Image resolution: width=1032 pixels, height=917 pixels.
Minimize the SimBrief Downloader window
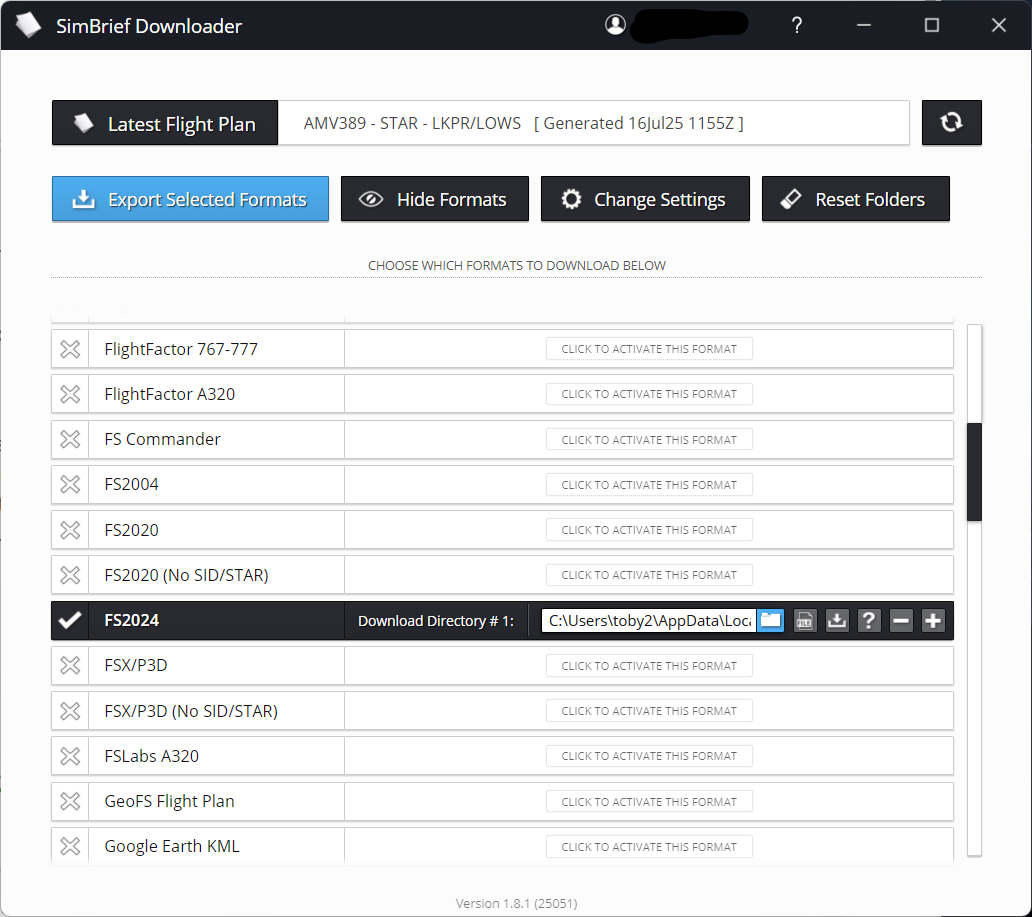(x=864, y=25)
